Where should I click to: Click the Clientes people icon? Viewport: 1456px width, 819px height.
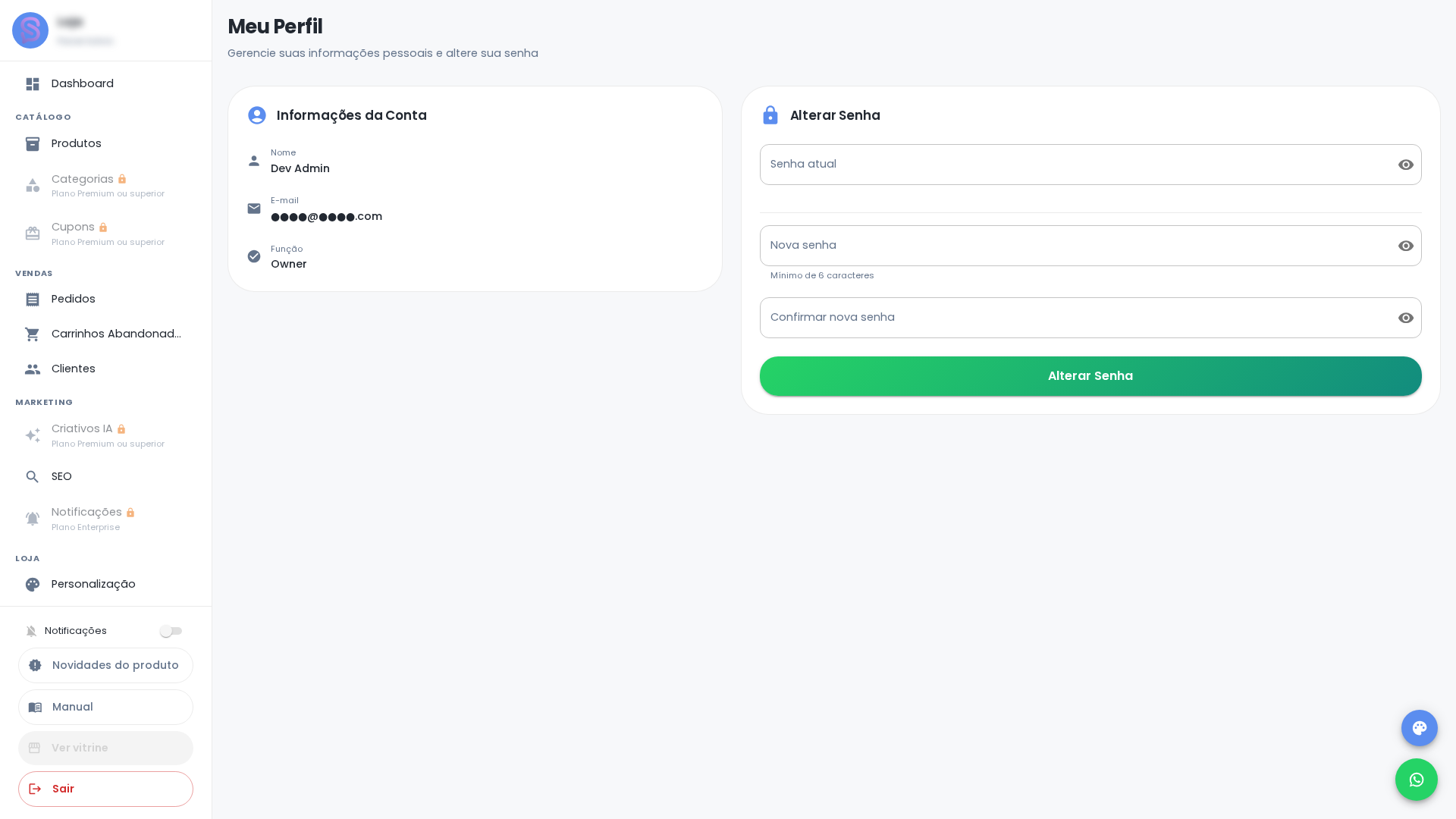(33, 369)
